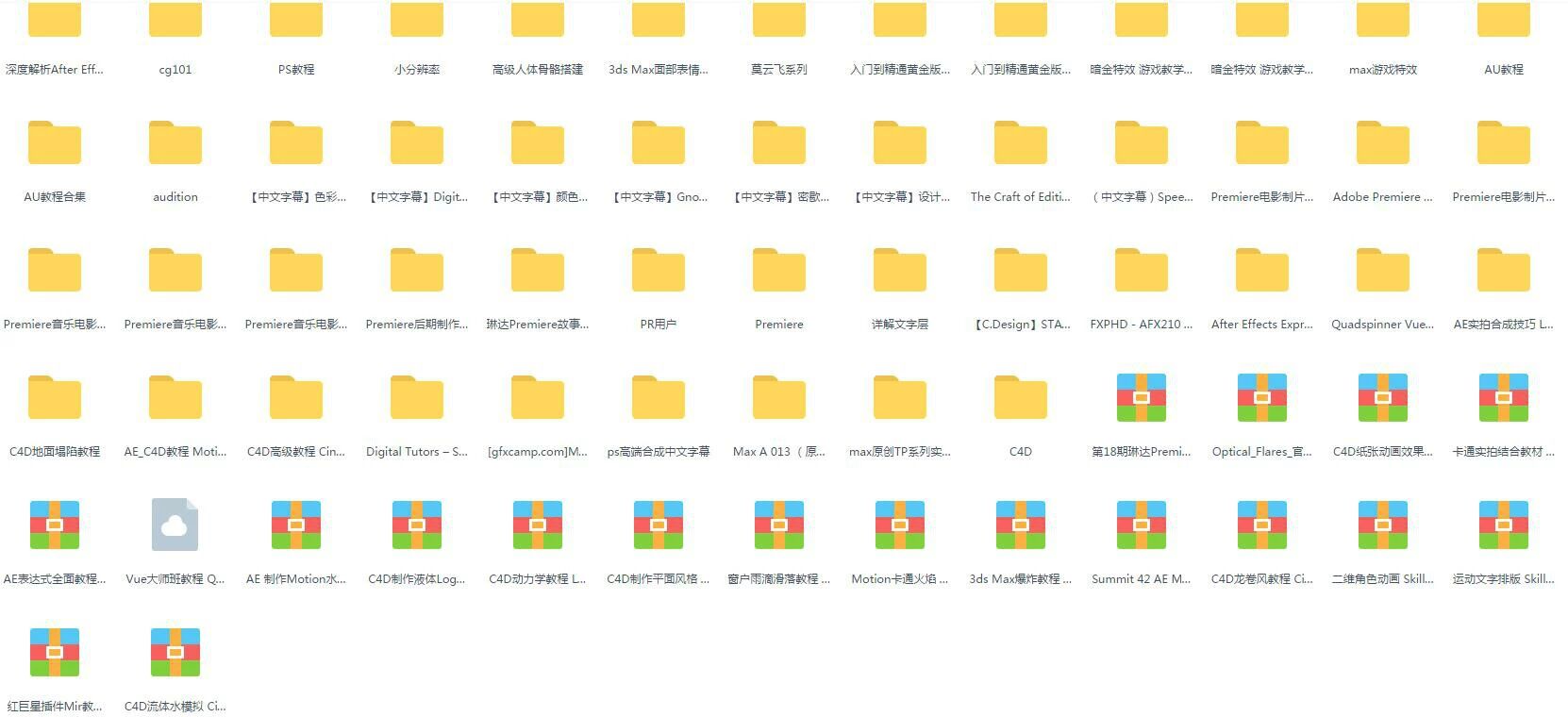
Task: Select the label reading exactly Premiere
Action: pos(779,324)
